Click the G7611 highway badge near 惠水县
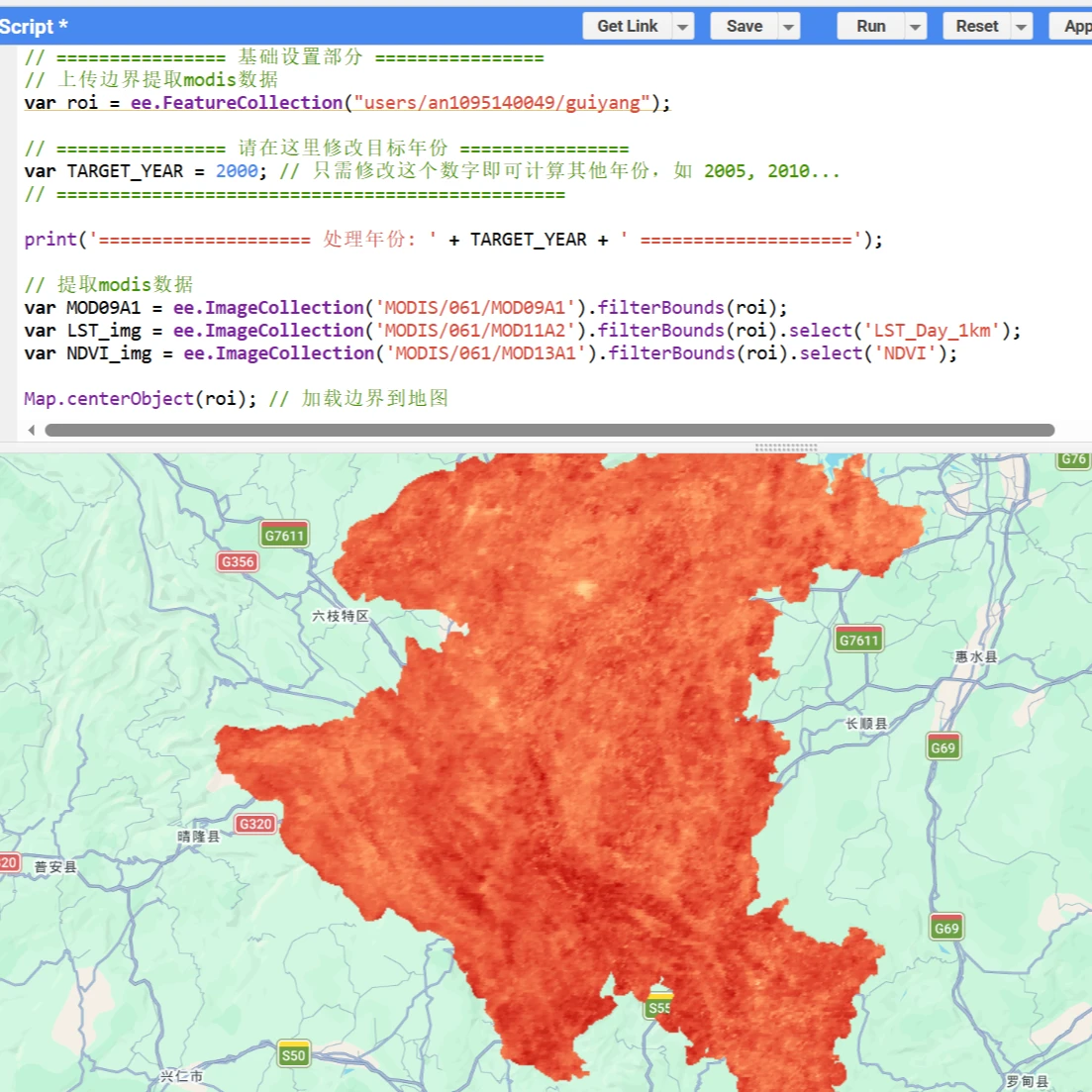This screenshot has height=1092, width=1092. point(858,640)
